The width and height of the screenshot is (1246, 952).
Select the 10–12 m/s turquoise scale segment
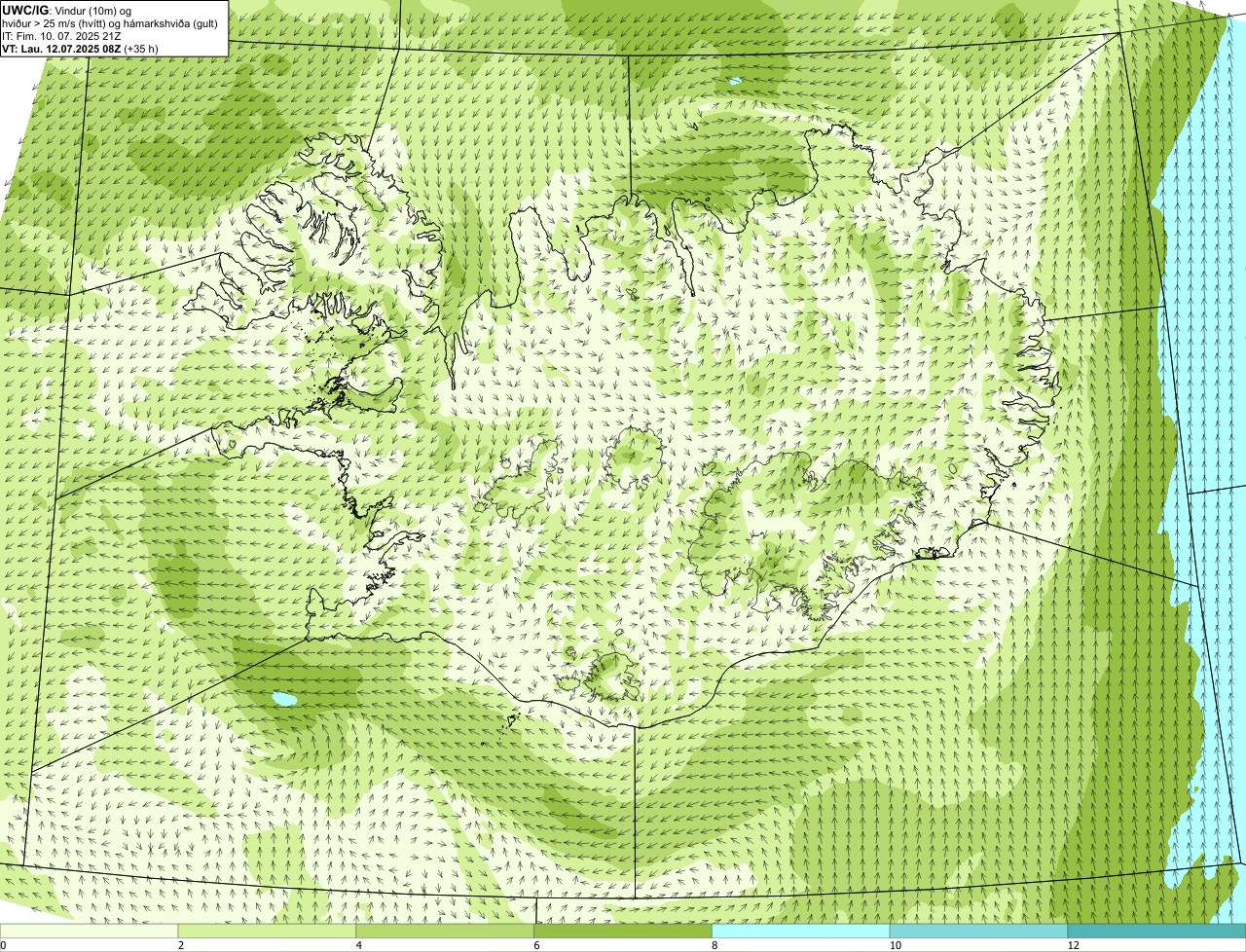[978, 931]
